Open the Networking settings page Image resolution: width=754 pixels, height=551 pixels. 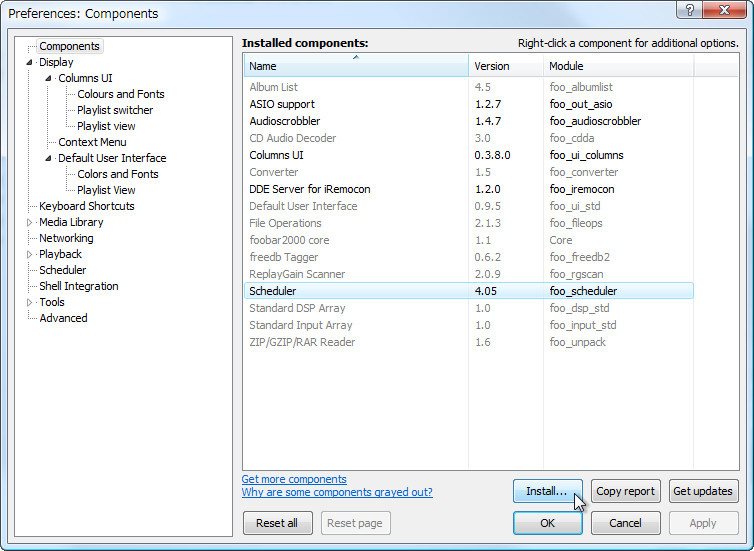[x=66, y=238]
